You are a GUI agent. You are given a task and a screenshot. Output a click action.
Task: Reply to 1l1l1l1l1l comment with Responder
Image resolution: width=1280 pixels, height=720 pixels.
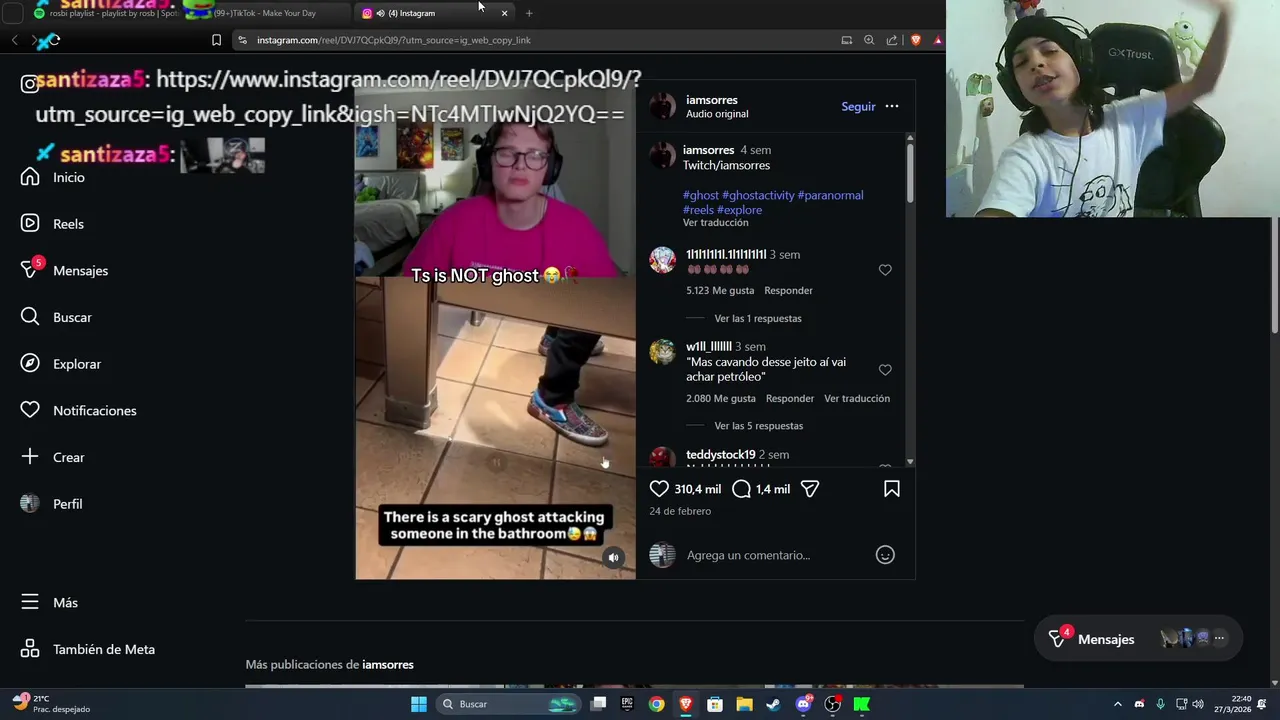(788, 290)
